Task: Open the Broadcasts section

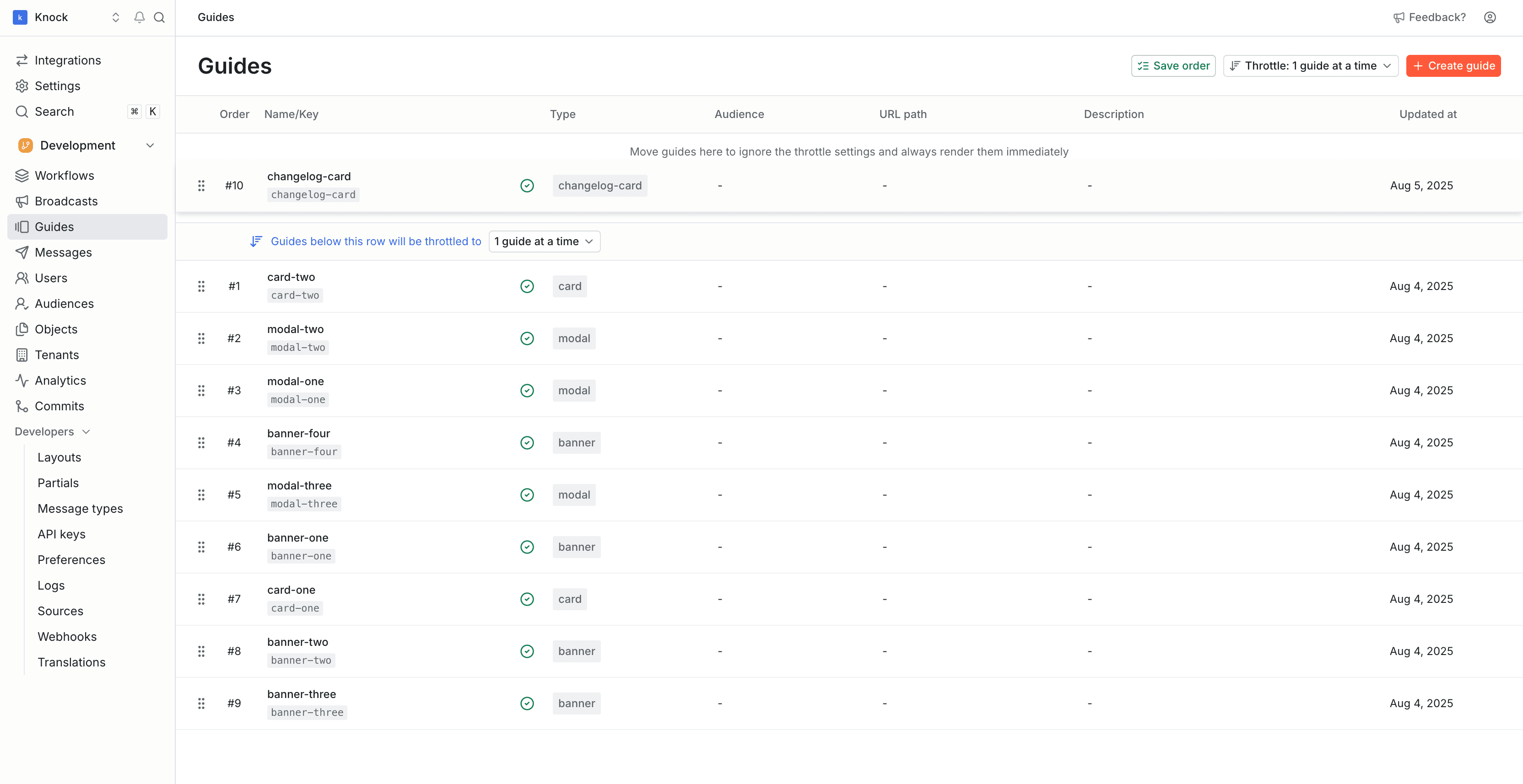Action: coord(65,201)
